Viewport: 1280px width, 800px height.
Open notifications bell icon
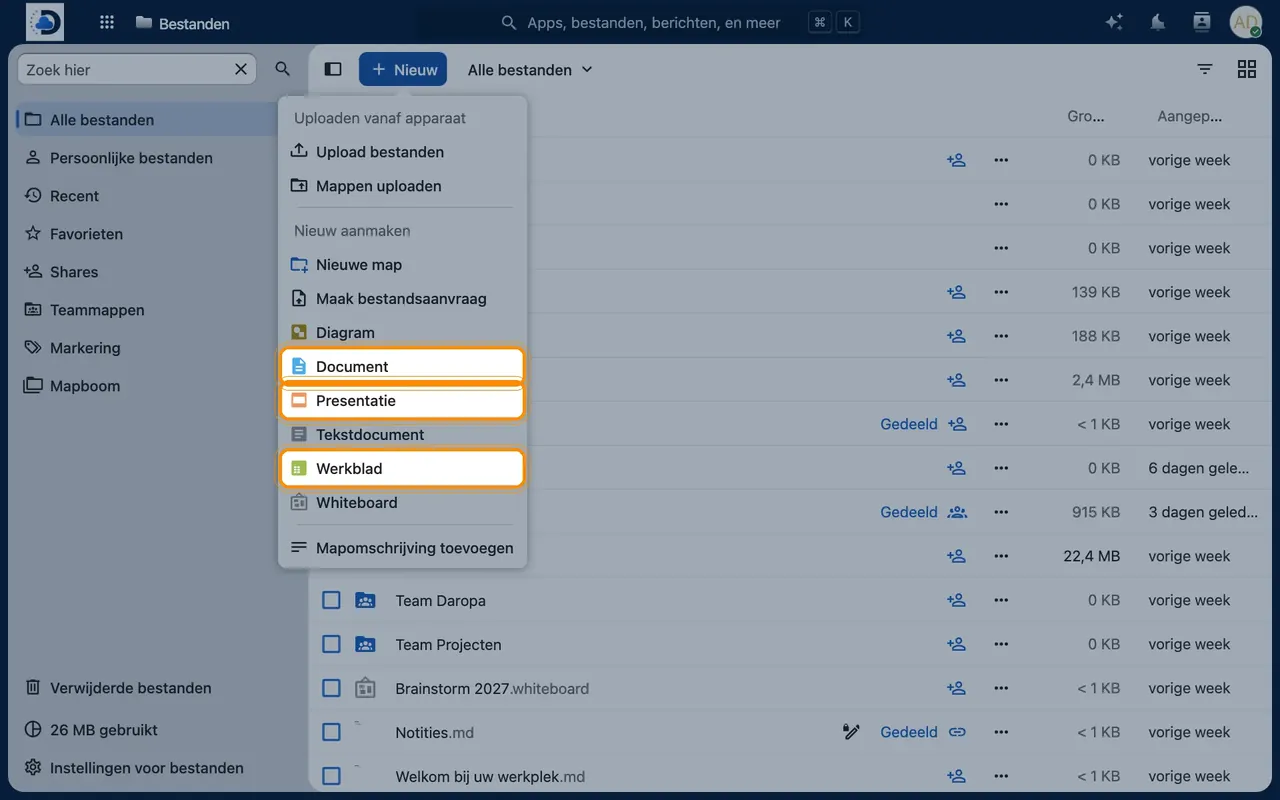pyautogui.click(x=1158, y=22)
